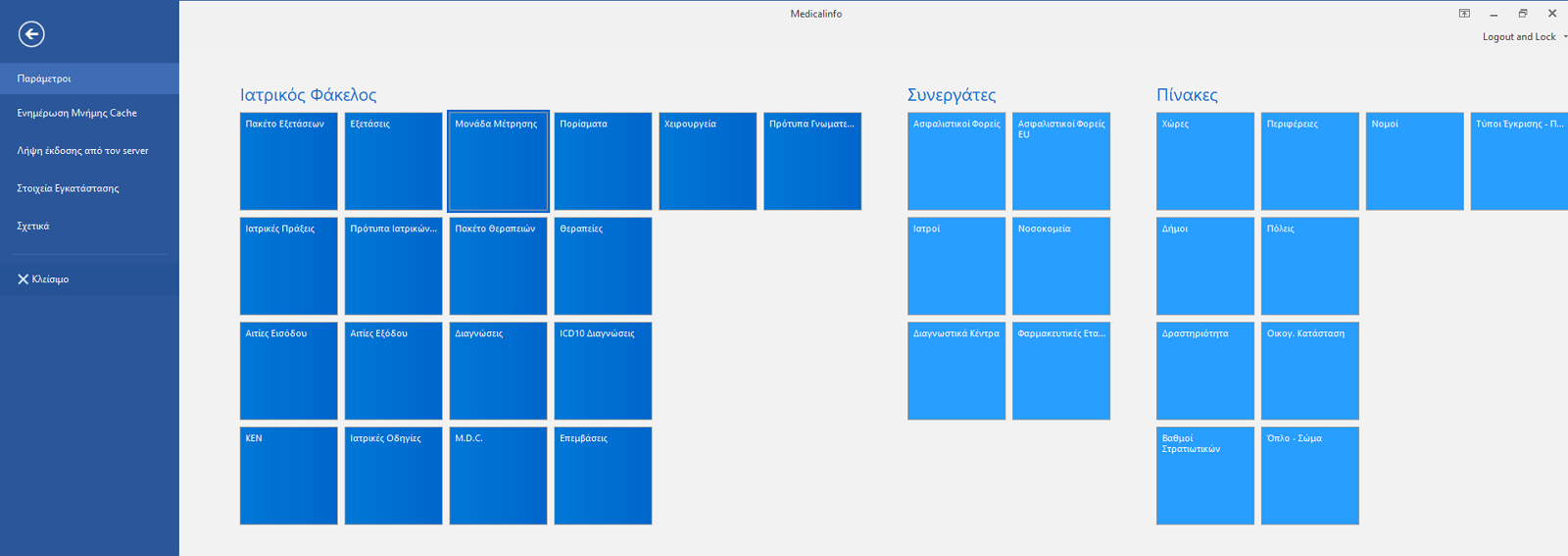Select the Ιατρικές Οδηγίες tile
The width and height of the screenshot is (1568, 556).
click(393, 476)
